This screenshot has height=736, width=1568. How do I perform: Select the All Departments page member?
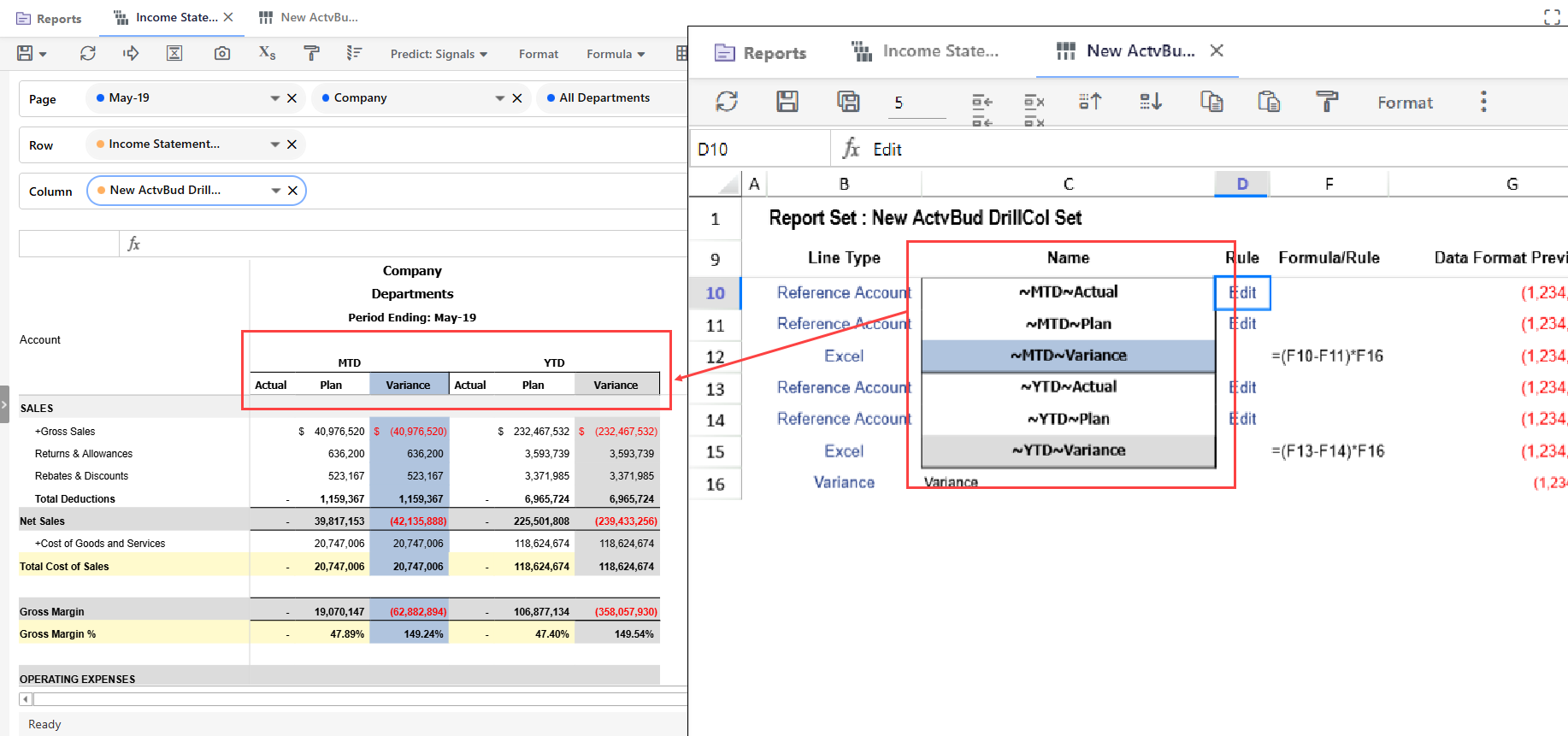[x=604, y=97]
